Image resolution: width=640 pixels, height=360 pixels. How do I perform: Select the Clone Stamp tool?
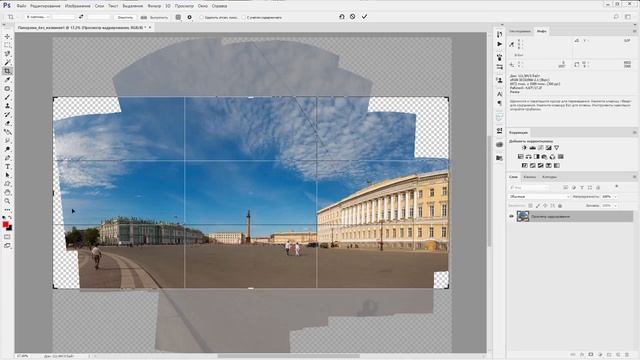click(7, 106)
